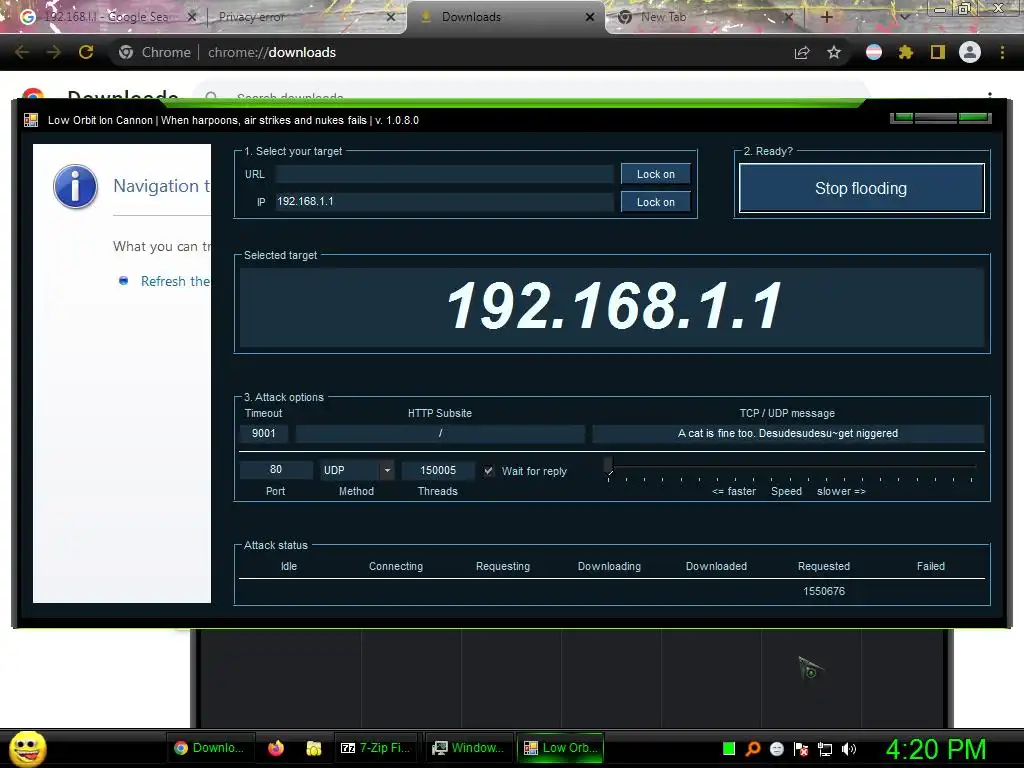
Task: Click the 4:20 PM taskbar clock
Action: [x=936, y=749]
